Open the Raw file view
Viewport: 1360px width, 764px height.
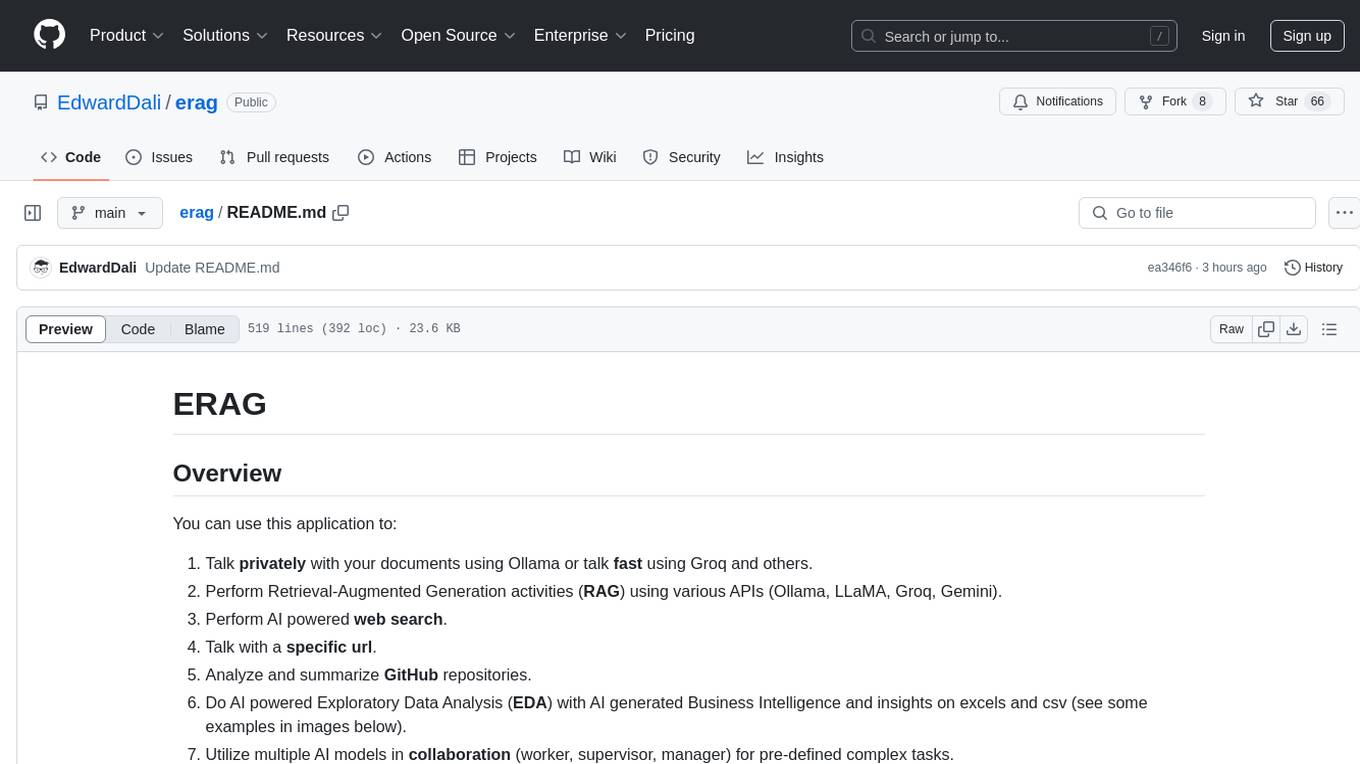click(x=1231, y=329)
